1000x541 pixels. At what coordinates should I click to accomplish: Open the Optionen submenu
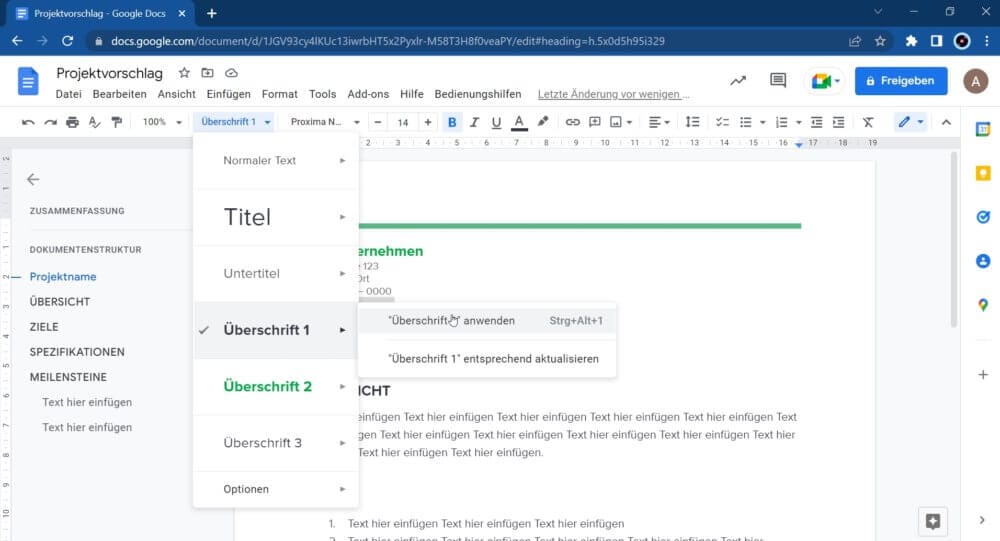(x=276, y=489)
